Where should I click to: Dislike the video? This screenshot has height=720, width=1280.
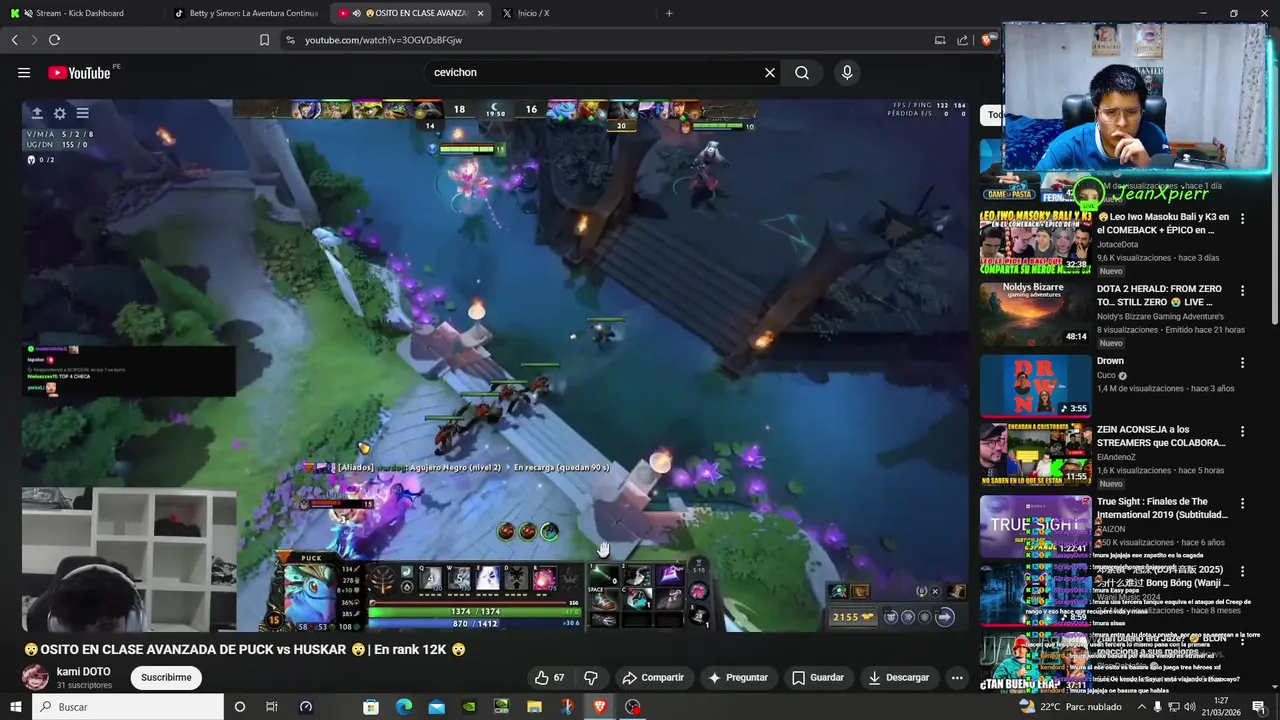pos(591,677)
